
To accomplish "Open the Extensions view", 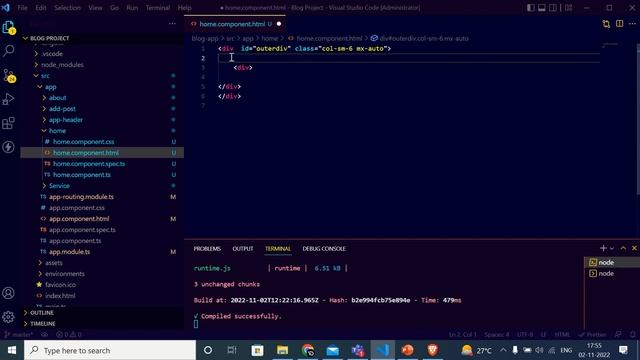I will click(x=9, y=123).
